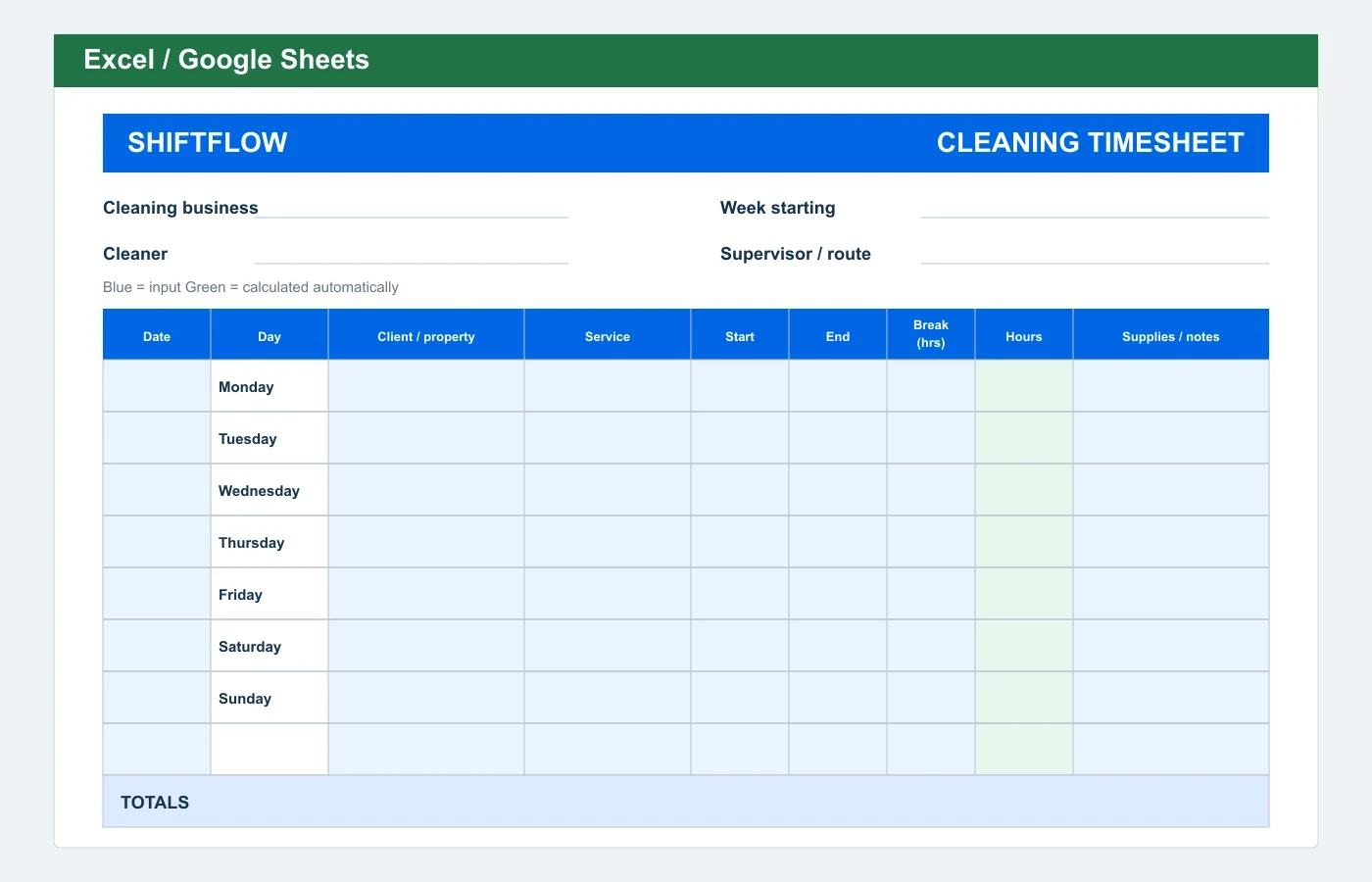Click the Cleaning business field label
The width and height of the screenshot is (1372, 882).
pyautogui.click(x=180, y=208)
